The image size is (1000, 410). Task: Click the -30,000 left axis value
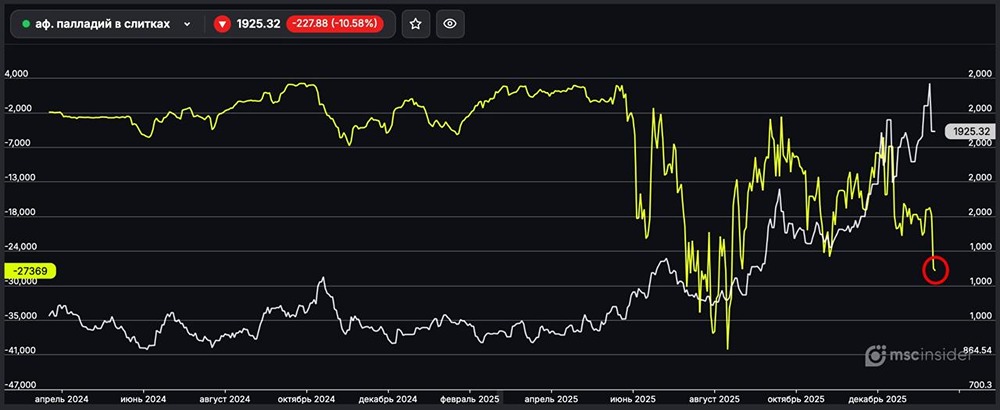point(19,281)
